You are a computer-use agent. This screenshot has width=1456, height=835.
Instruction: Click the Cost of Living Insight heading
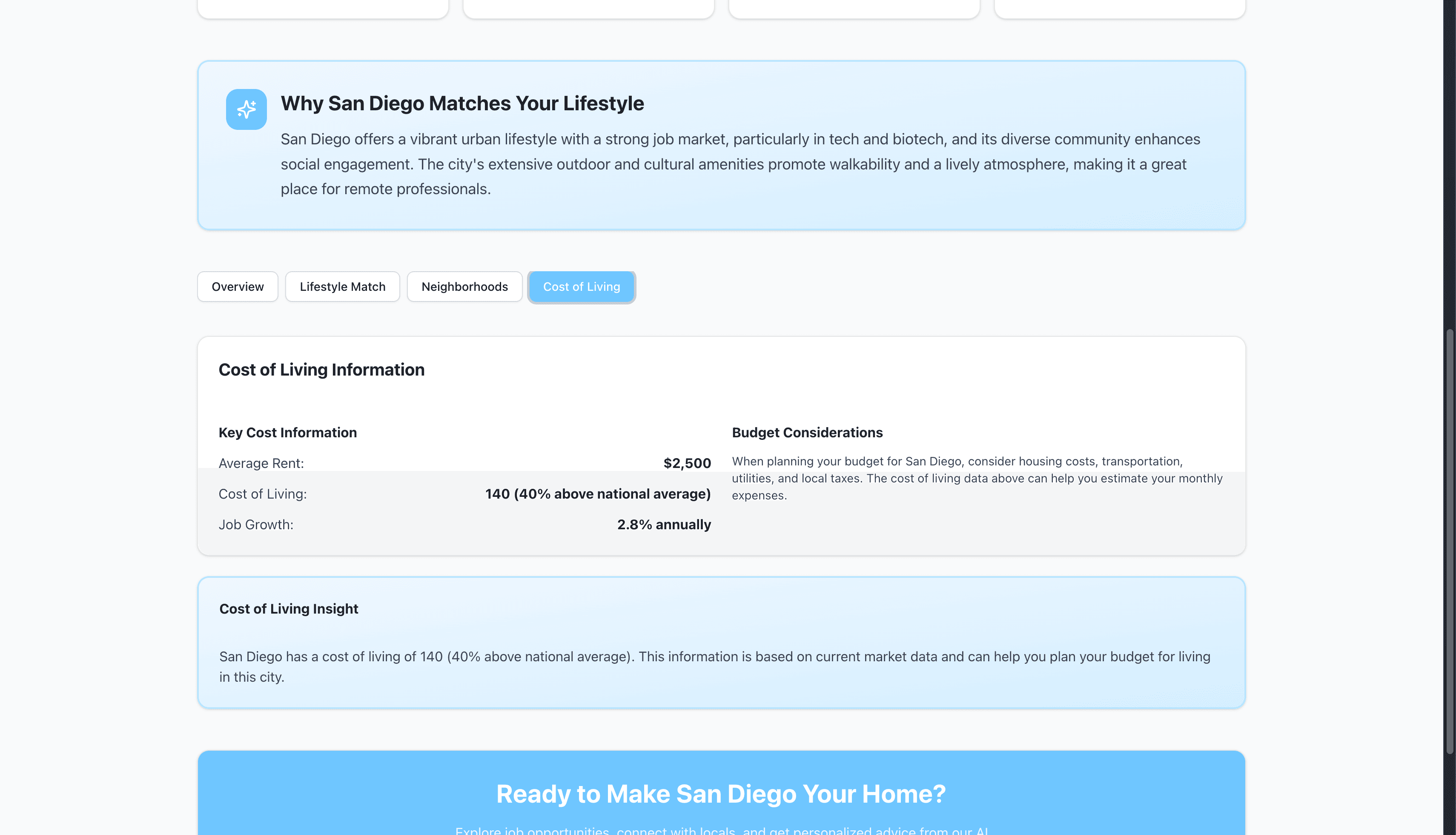pos(288,609)
